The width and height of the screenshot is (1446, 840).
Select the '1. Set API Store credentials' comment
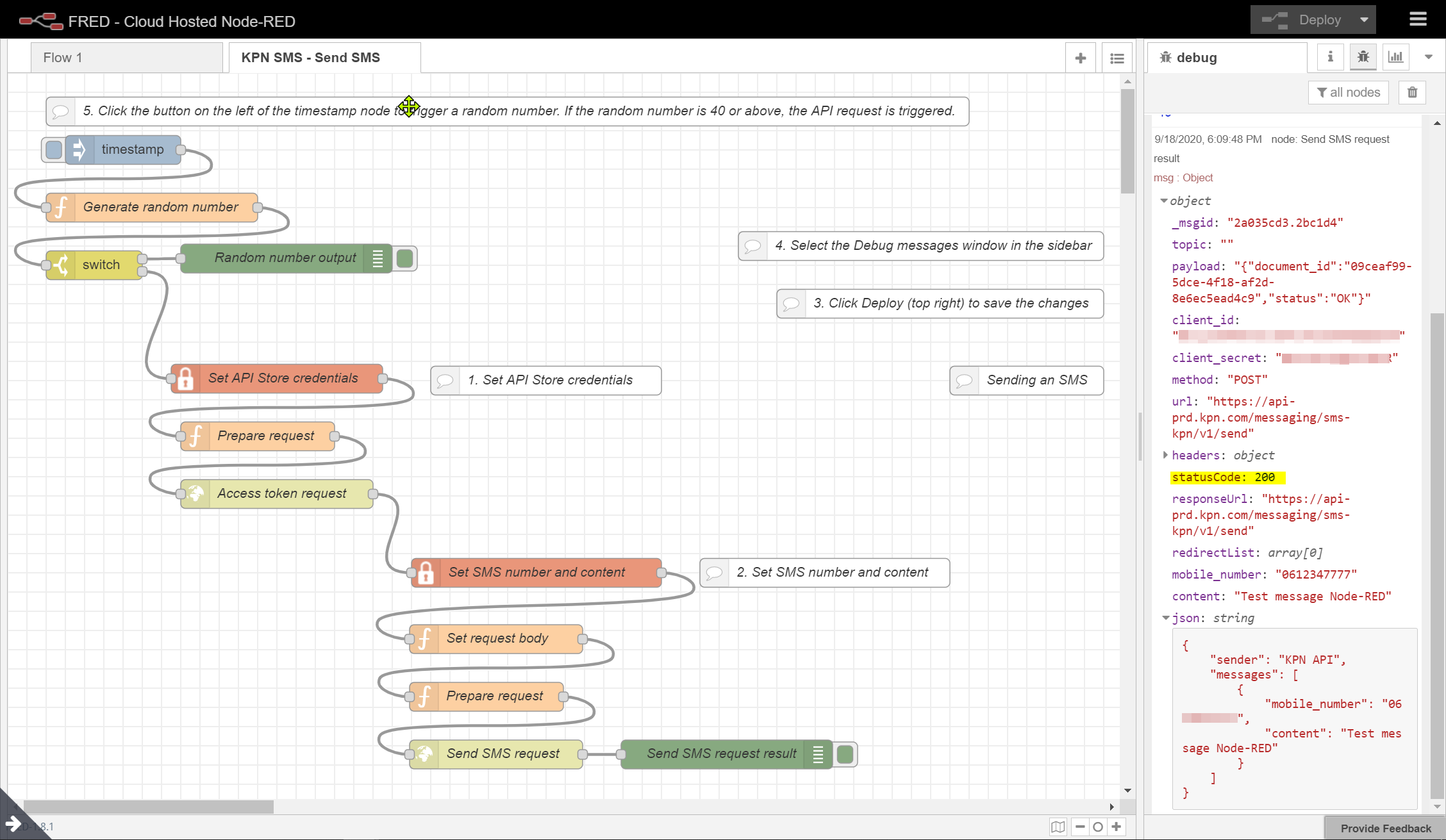[546, 380]
